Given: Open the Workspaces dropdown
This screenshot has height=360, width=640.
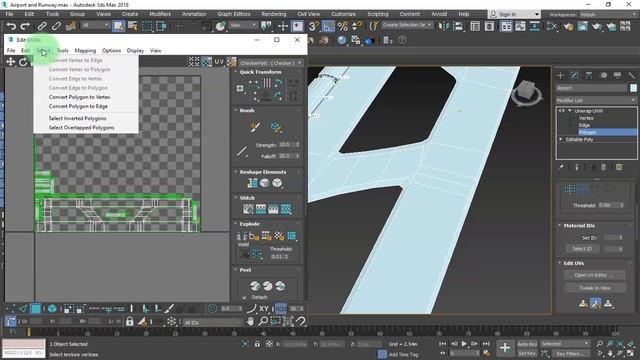Looking at the screenshot, I should tap(607, 14).
